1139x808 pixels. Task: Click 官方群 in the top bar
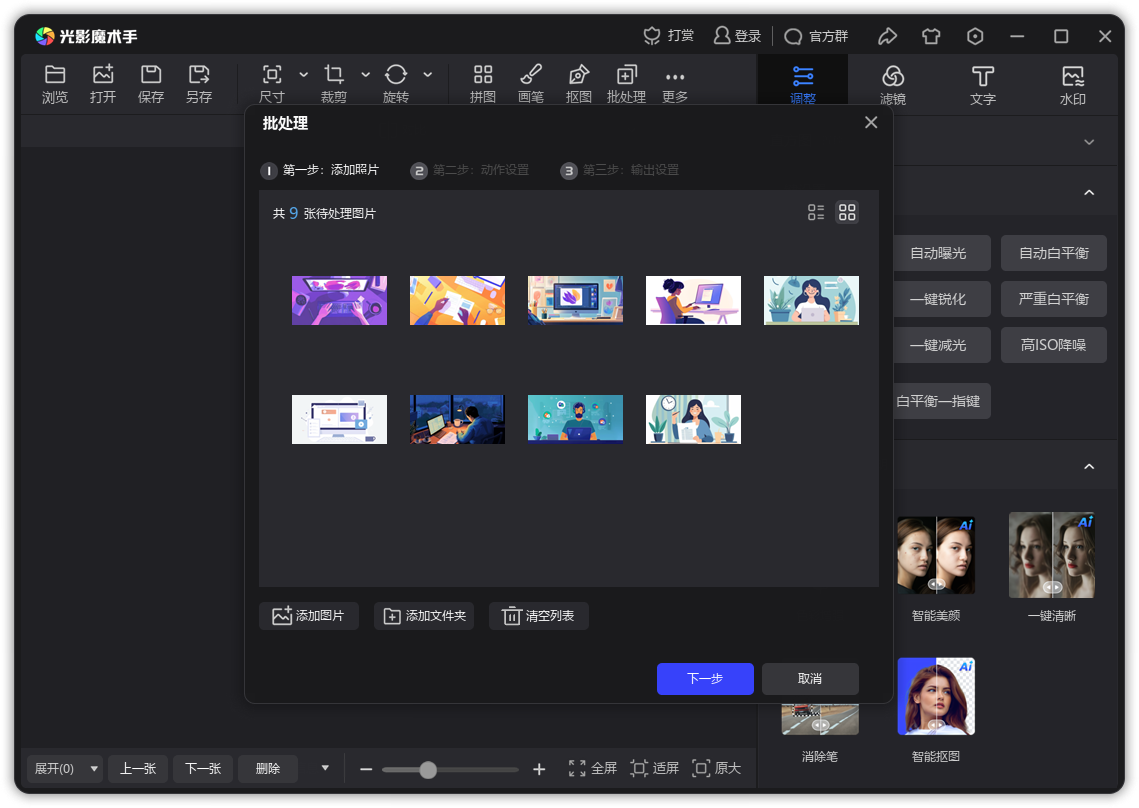pyautogui.click(x=817, y=36)
